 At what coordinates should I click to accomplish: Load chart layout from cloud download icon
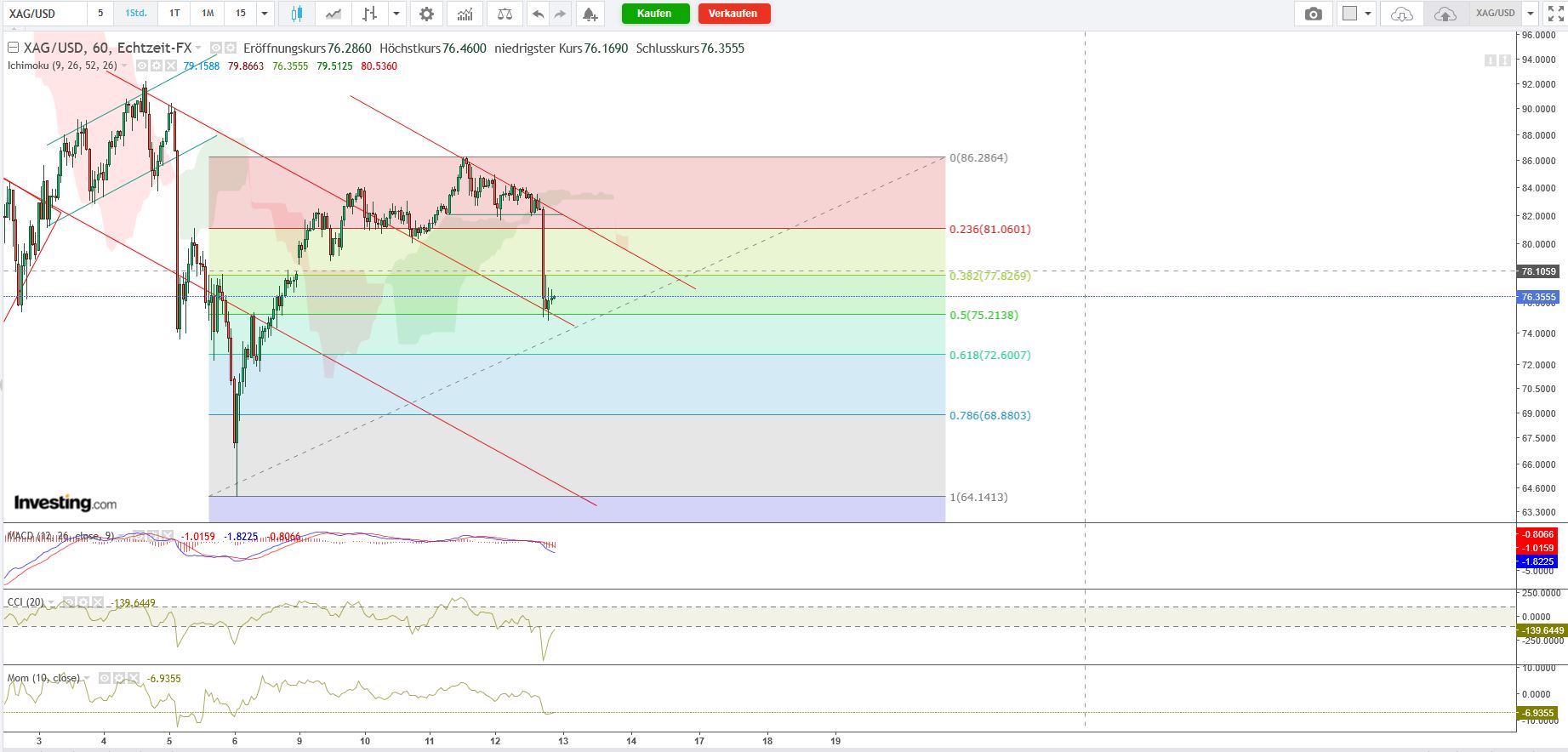1401,14
